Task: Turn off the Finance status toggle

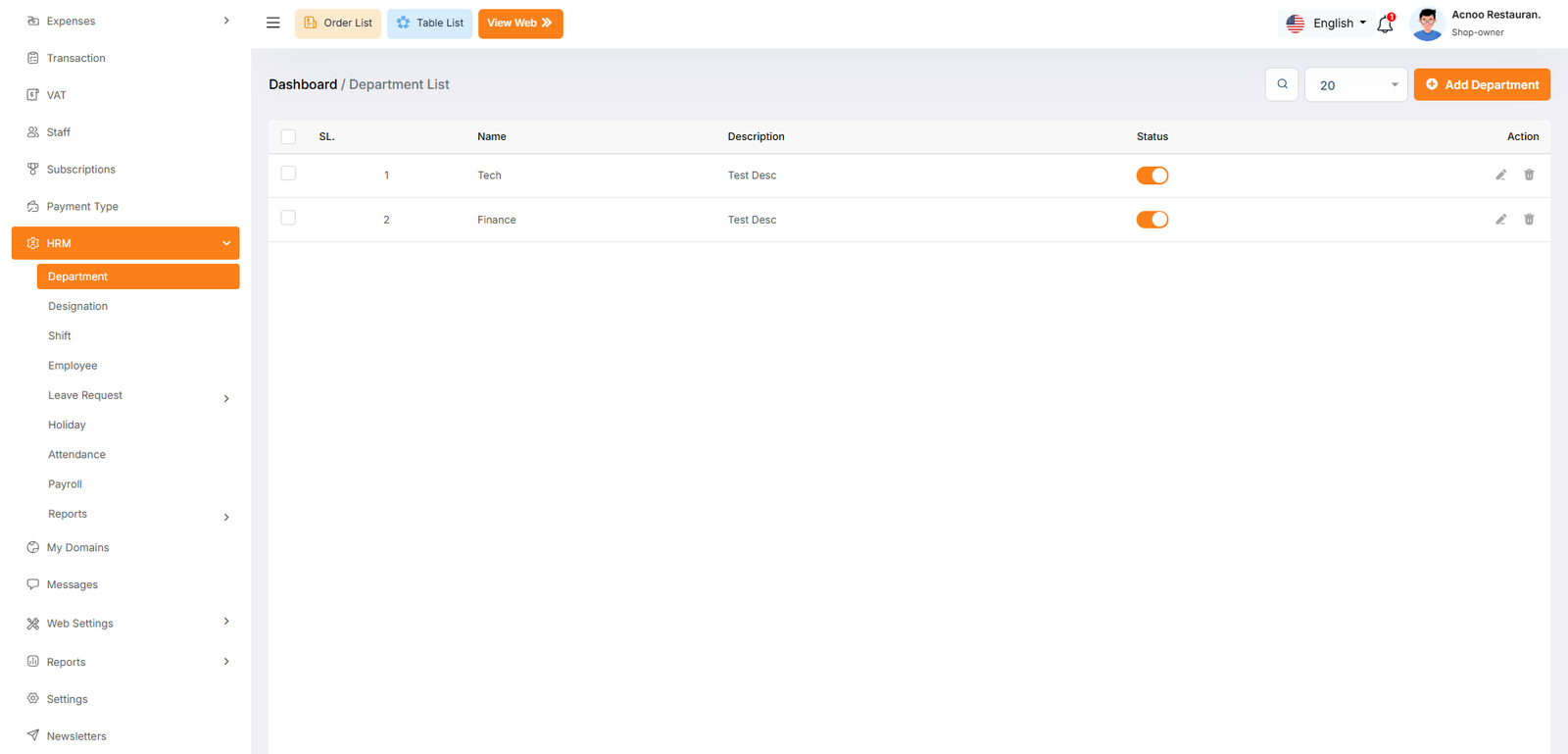Action: point(1152,220)
